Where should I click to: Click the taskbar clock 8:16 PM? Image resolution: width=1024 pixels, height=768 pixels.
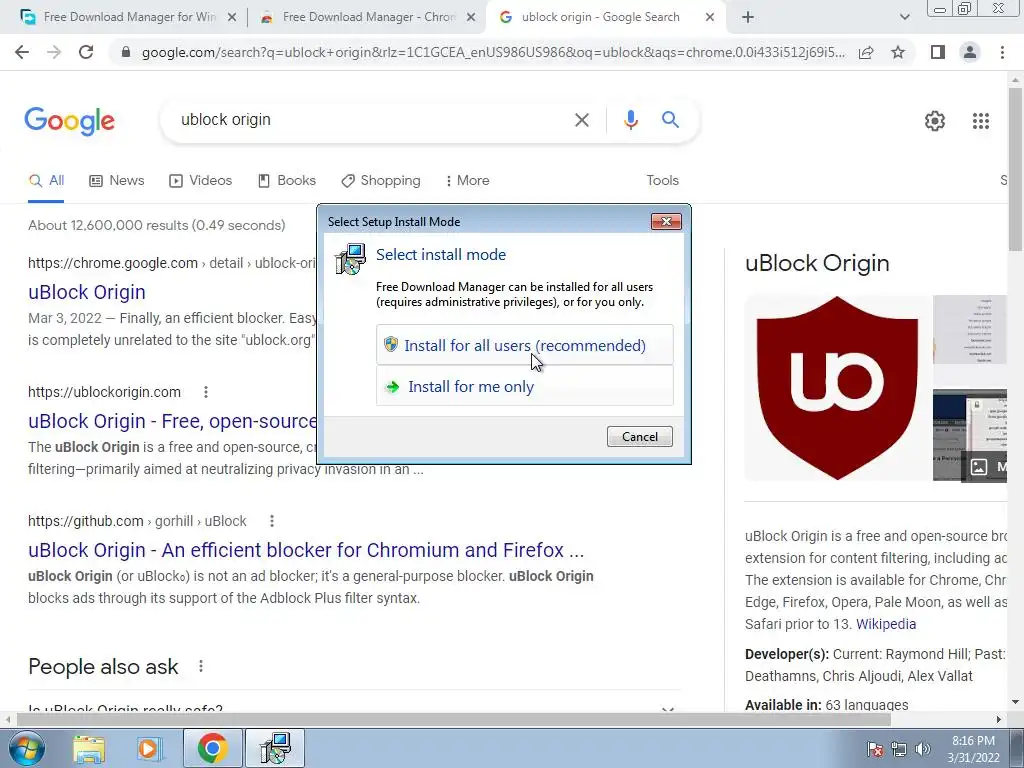(x=973, y=749)
